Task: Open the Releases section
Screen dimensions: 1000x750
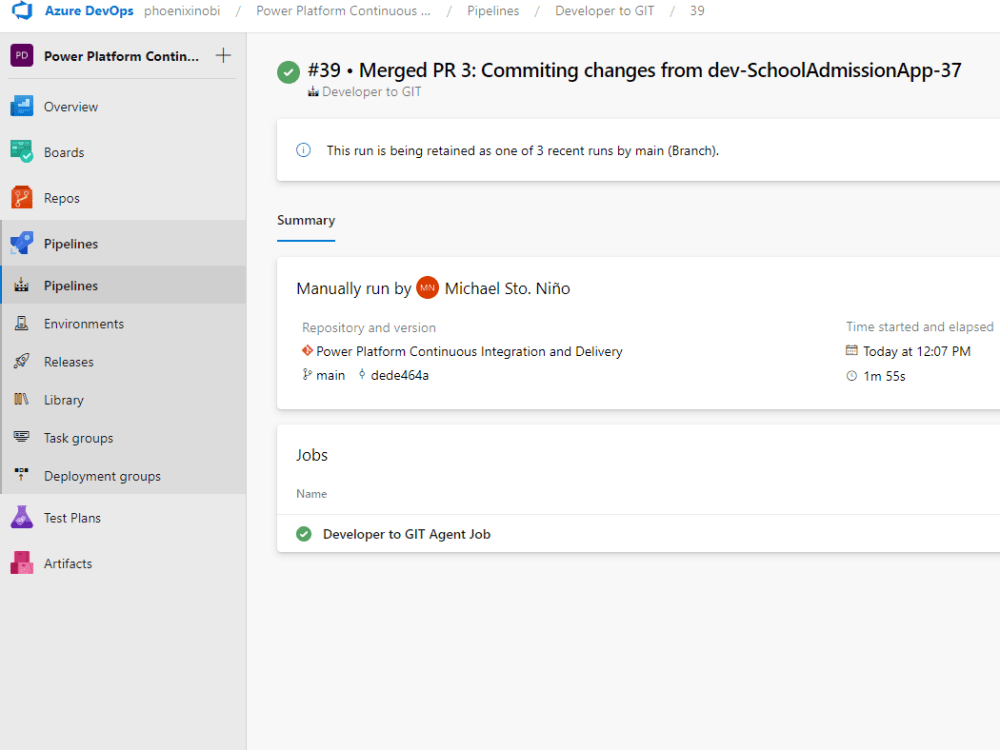Action: 66,361
